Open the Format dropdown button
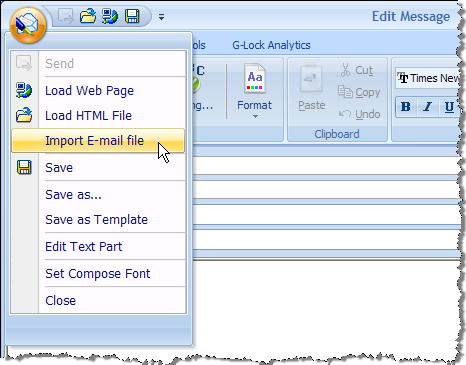The height and width of the screenshot is (365, 466). pos(255,91)
